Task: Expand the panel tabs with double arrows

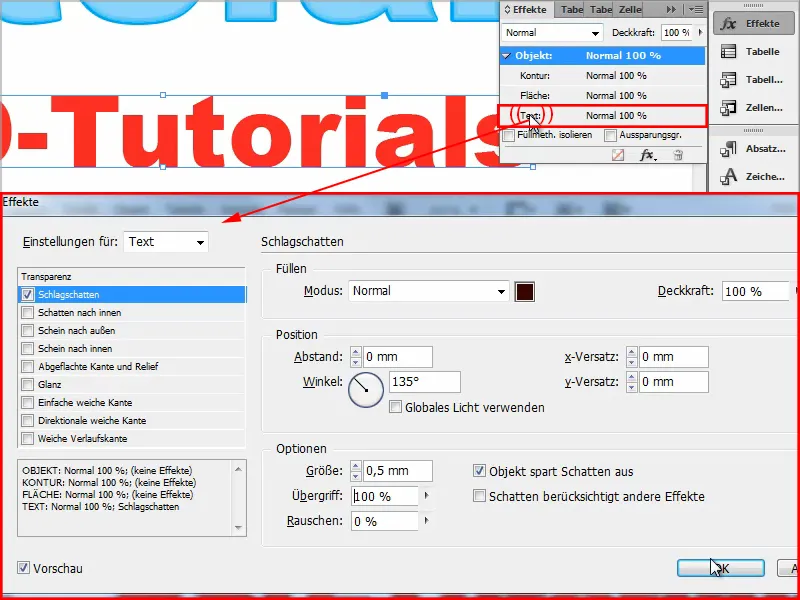Action: tap(671, 9)
